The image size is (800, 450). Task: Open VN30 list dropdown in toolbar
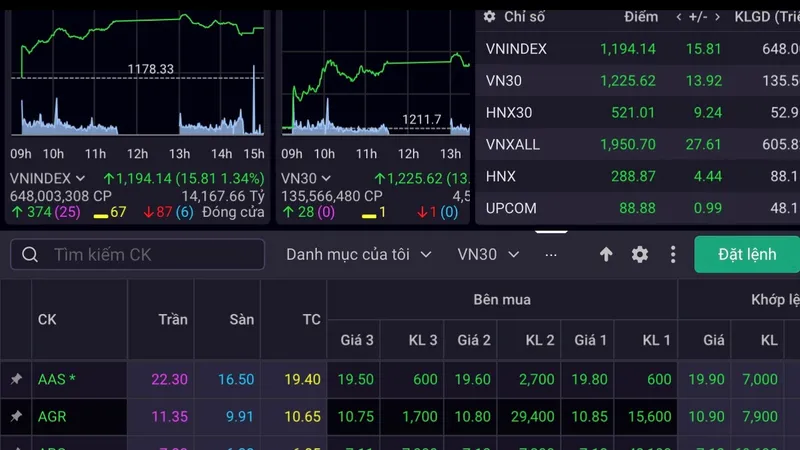(x=488, y=254)
